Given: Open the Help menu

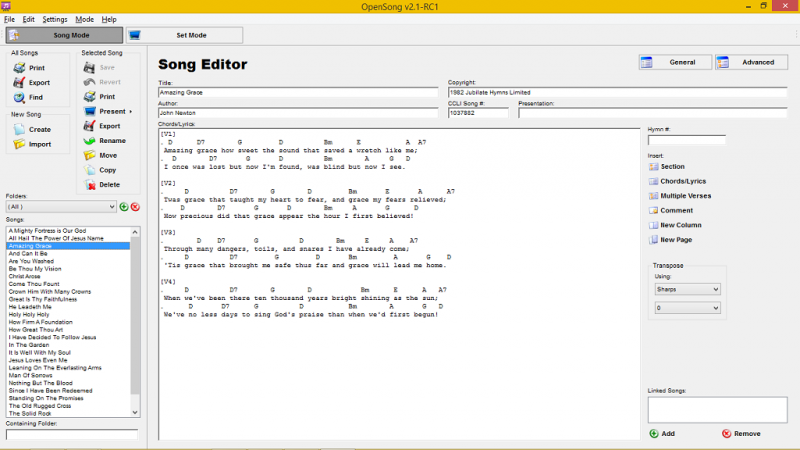Looking at the screenshot, I should click(109, 19).
